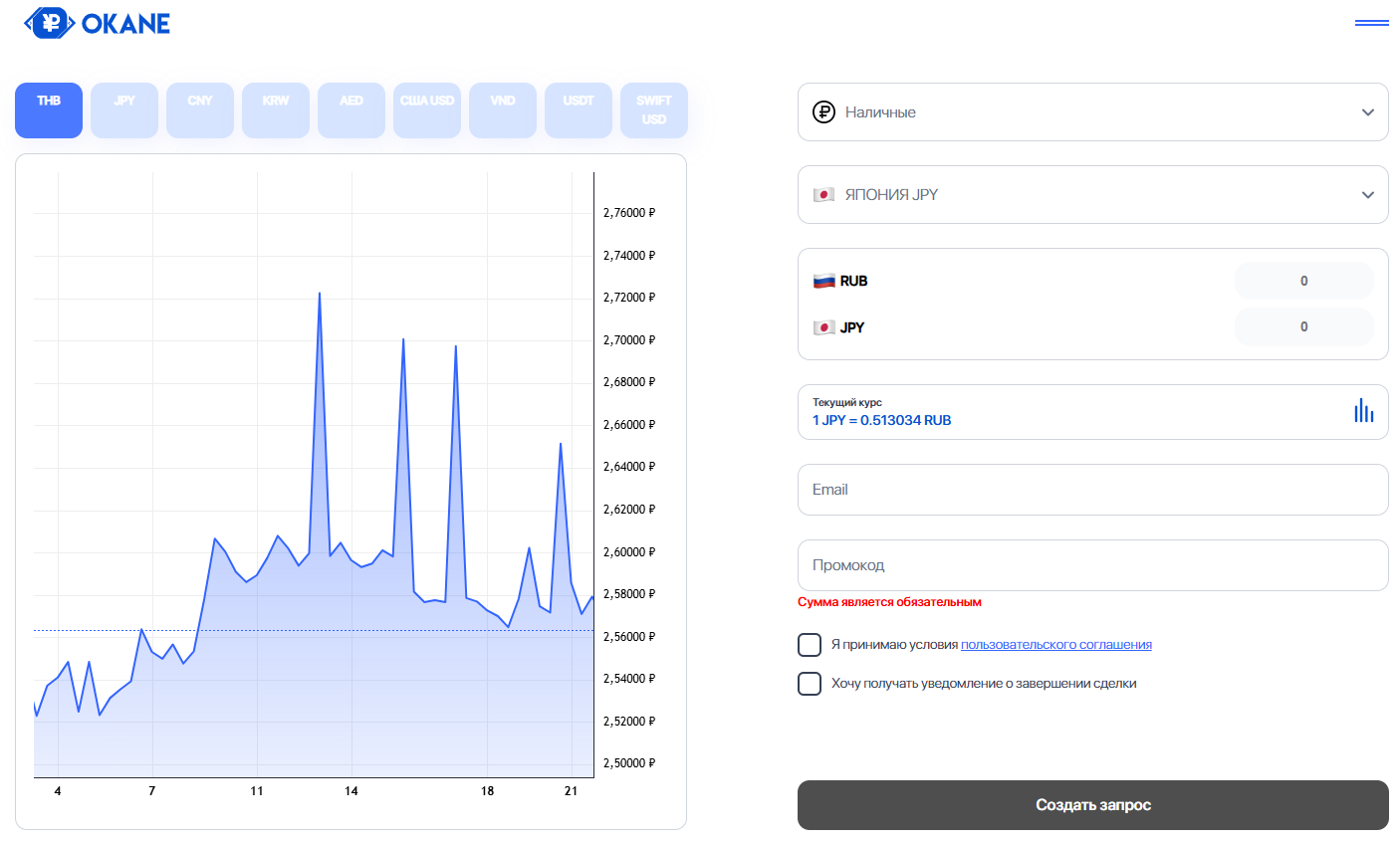The image size is (1400, 841).
Task: Click the RUB amount input field
Action: coord(1303,282)
